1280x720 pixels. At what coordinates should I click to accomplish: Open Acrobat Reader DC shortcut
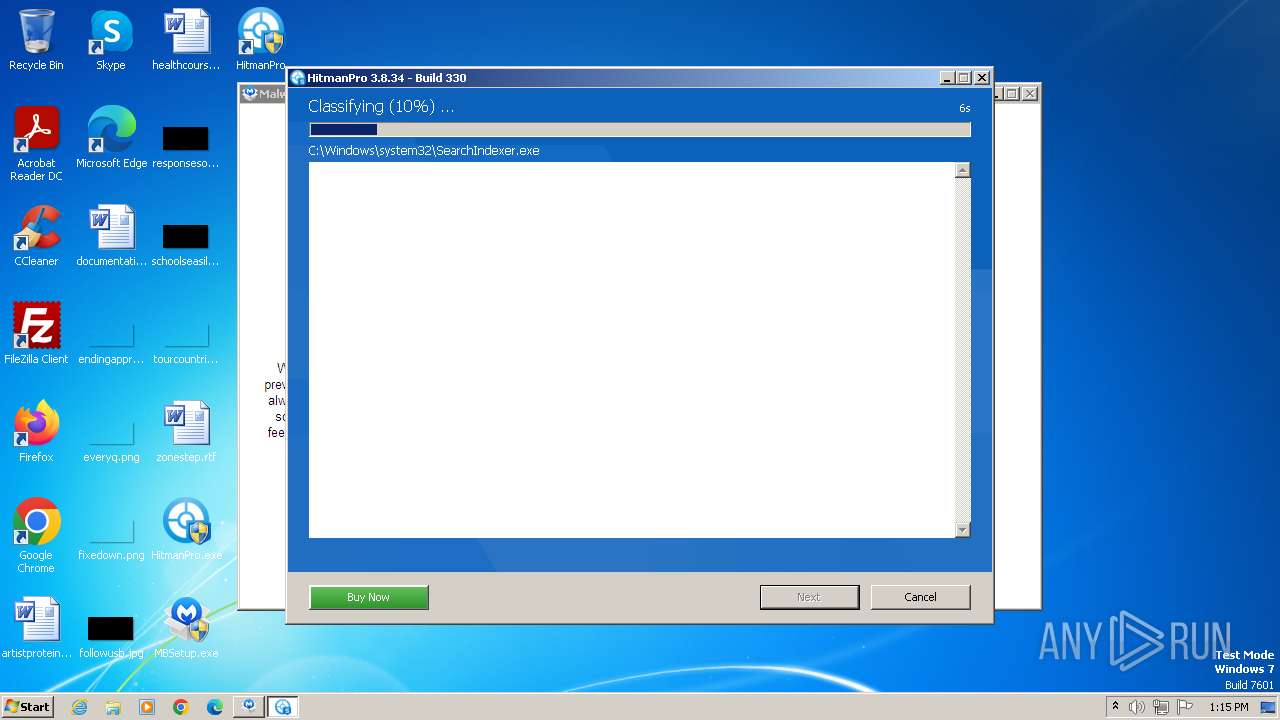point(36,144)
